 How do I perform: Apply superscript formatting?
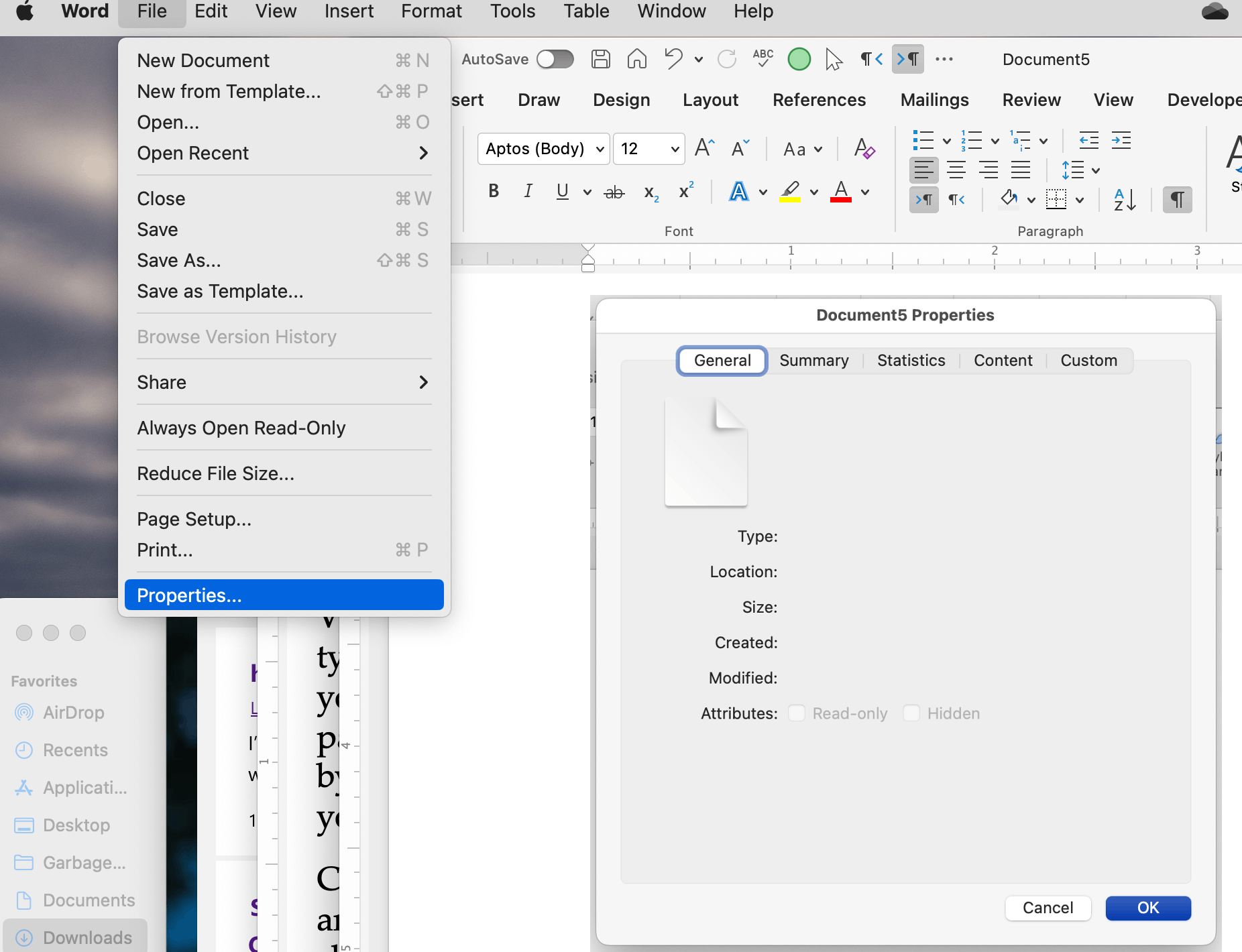685,191
